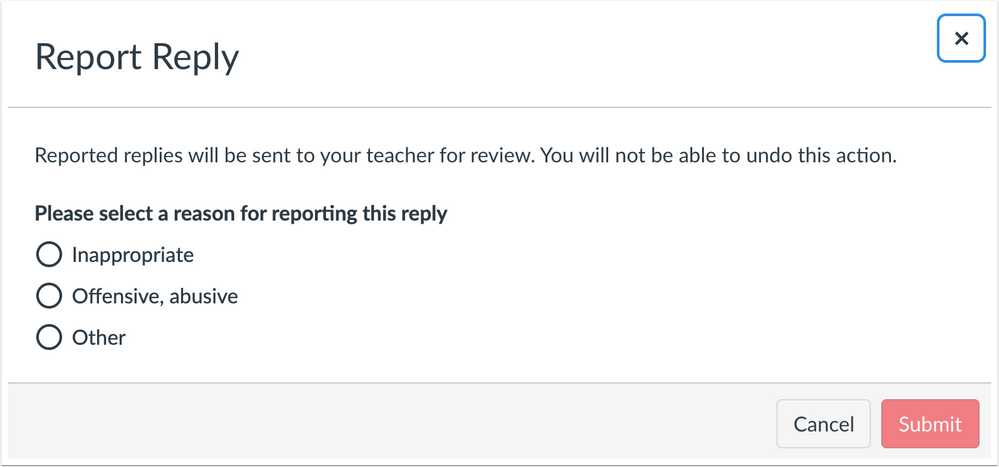Click the "Please select a reason" prompt
Viewport: 999px width, 467px height.
coord(241,213)
